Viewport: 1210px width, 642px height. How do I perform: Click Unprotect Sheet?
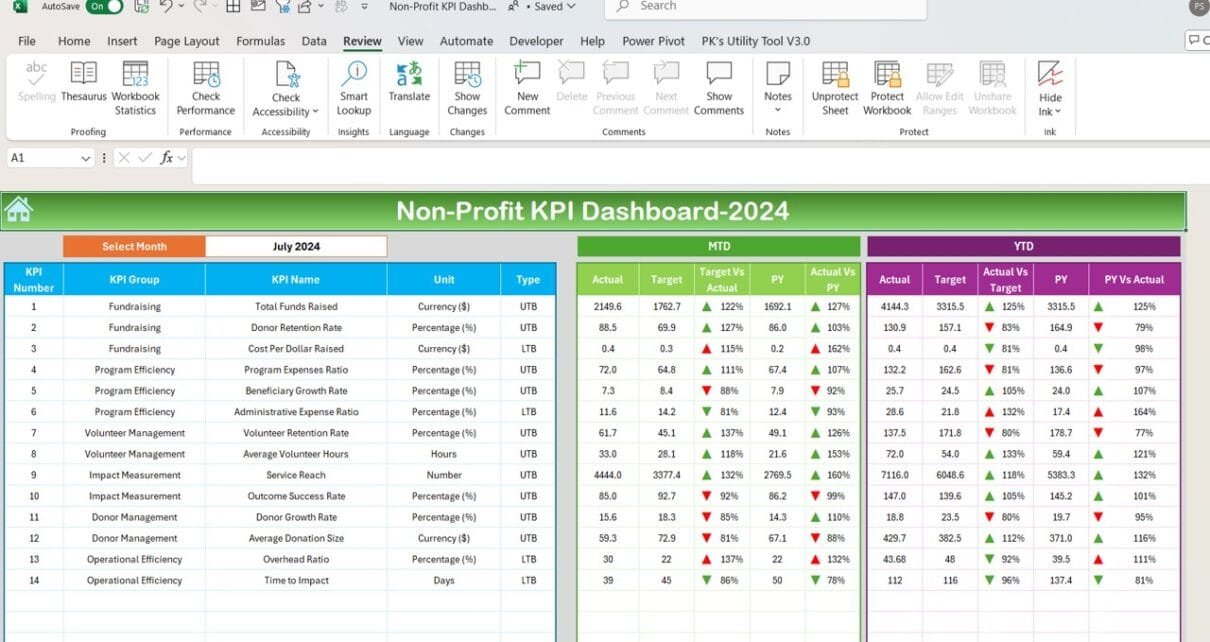[x=835, y=88]
